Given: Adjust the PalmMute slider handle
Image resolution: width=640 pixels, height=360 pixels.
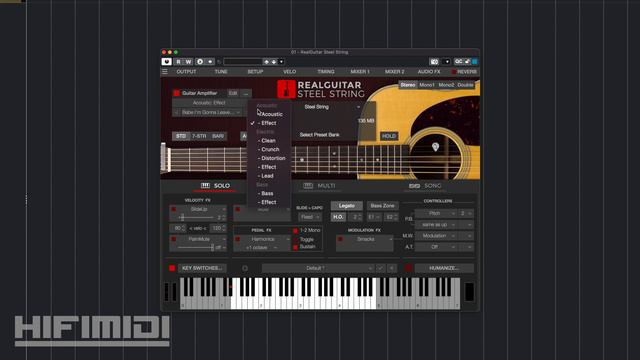Looking at the screenshot, I should 212,247.
